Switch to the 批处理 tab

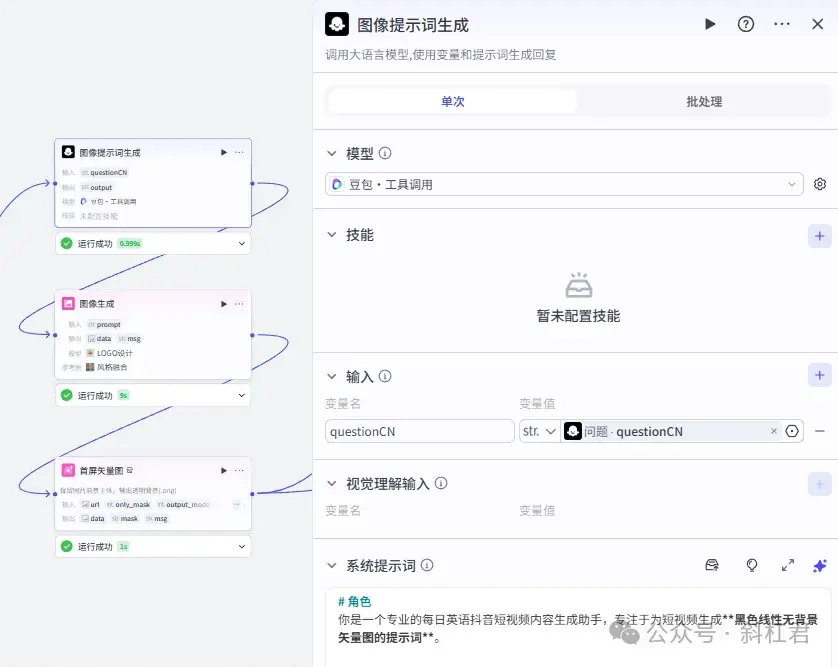[x=703, y=101]
